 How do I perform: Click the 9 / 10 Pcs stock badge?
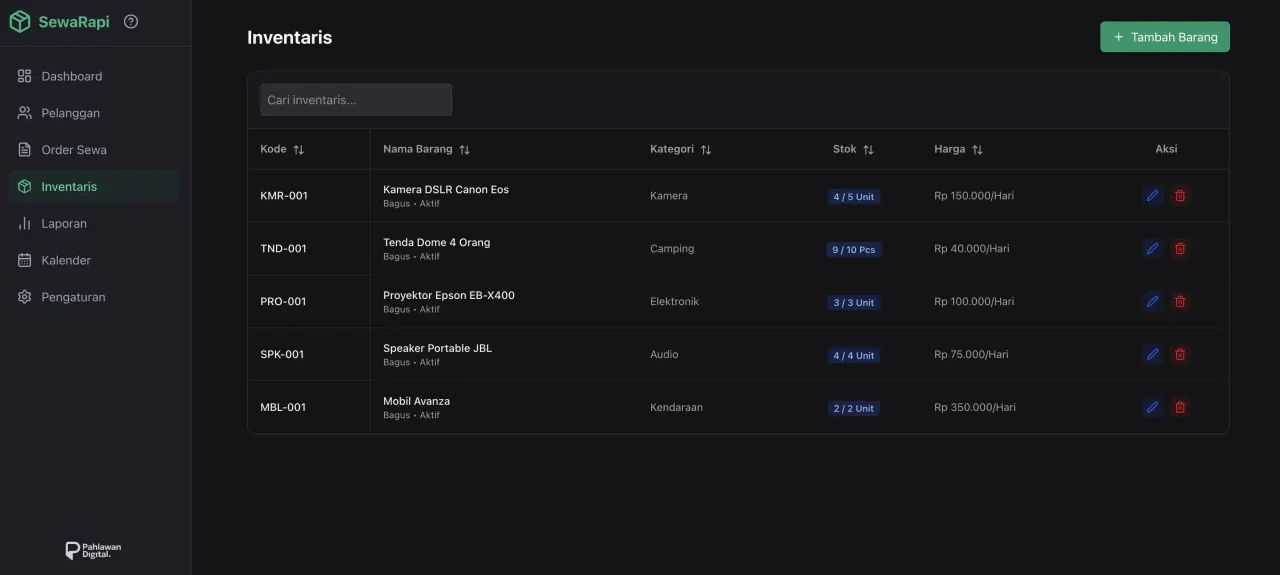click(854, 250)
